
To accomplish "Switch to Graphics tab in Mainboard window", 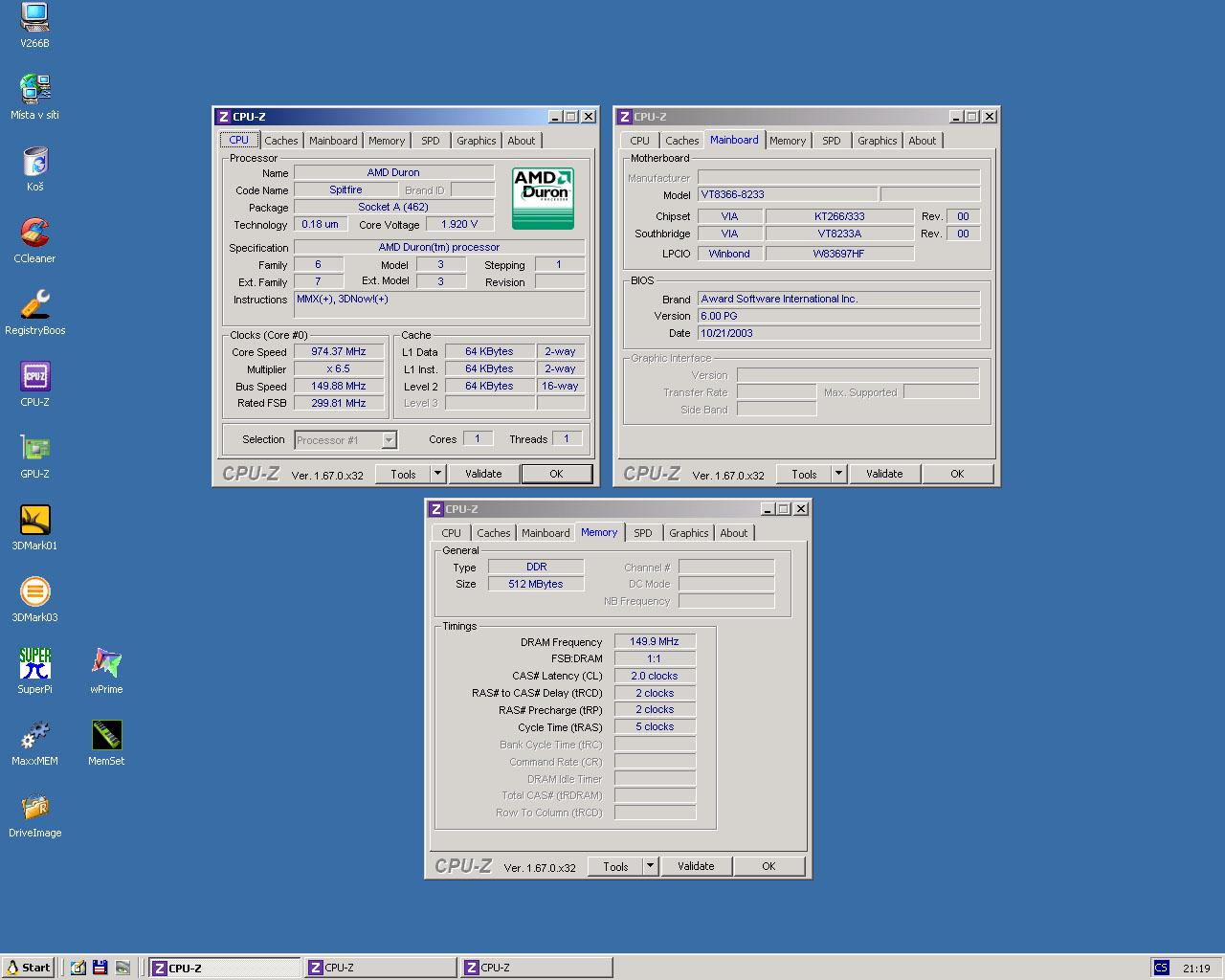I will (x=877, y=141).
